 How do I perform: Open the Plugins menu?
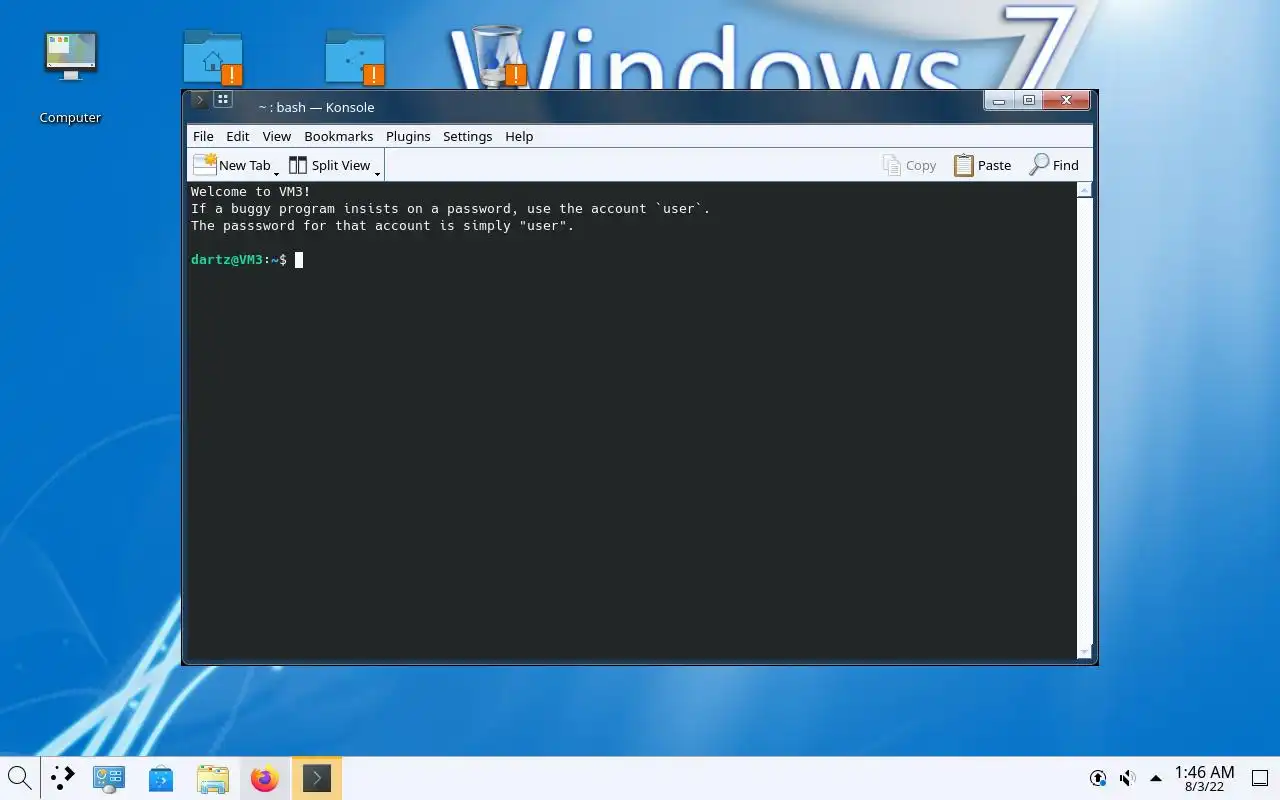click(408, 136)
